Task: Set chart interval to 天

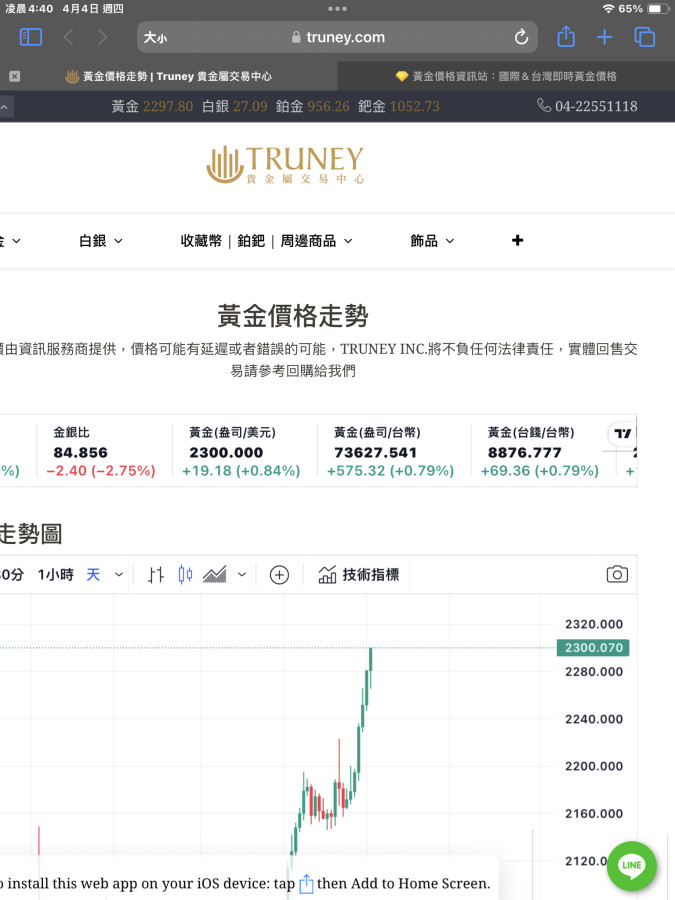Action: pyautogui.click(x=93, y=574)
